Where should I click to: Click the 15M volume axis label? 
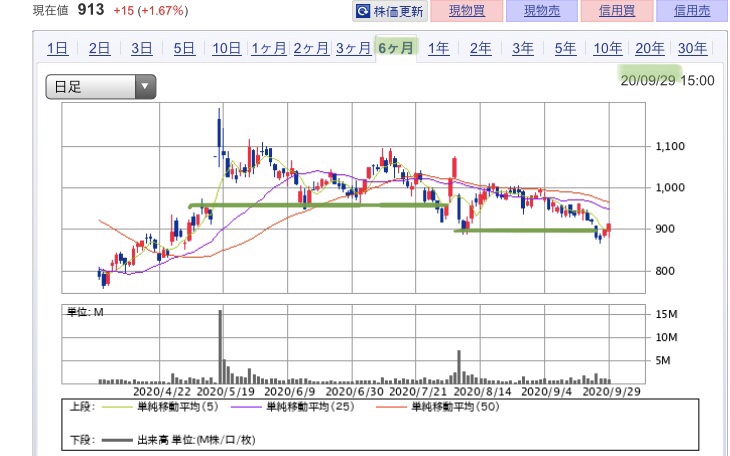666,314
